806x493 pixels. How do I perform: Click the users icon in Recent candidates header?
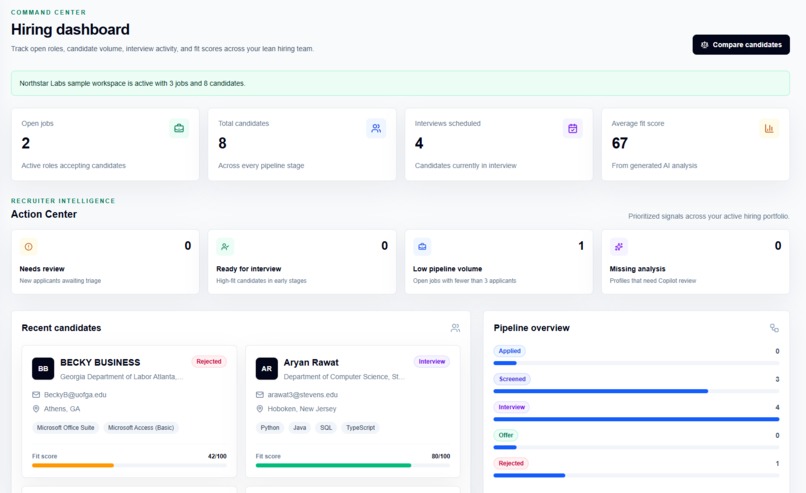pos(455,328)
